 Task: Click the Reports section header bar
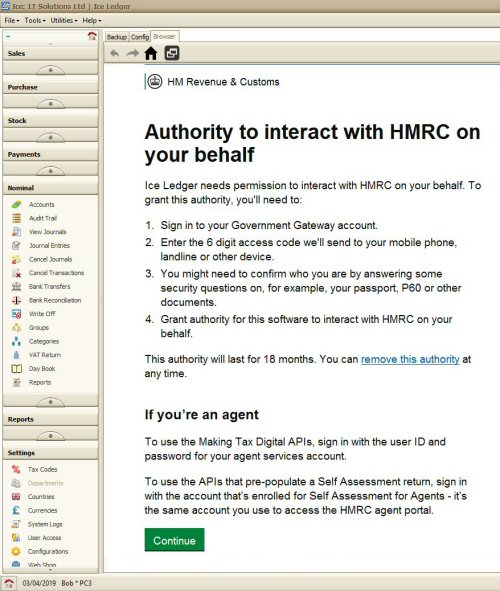pos(50,419)
